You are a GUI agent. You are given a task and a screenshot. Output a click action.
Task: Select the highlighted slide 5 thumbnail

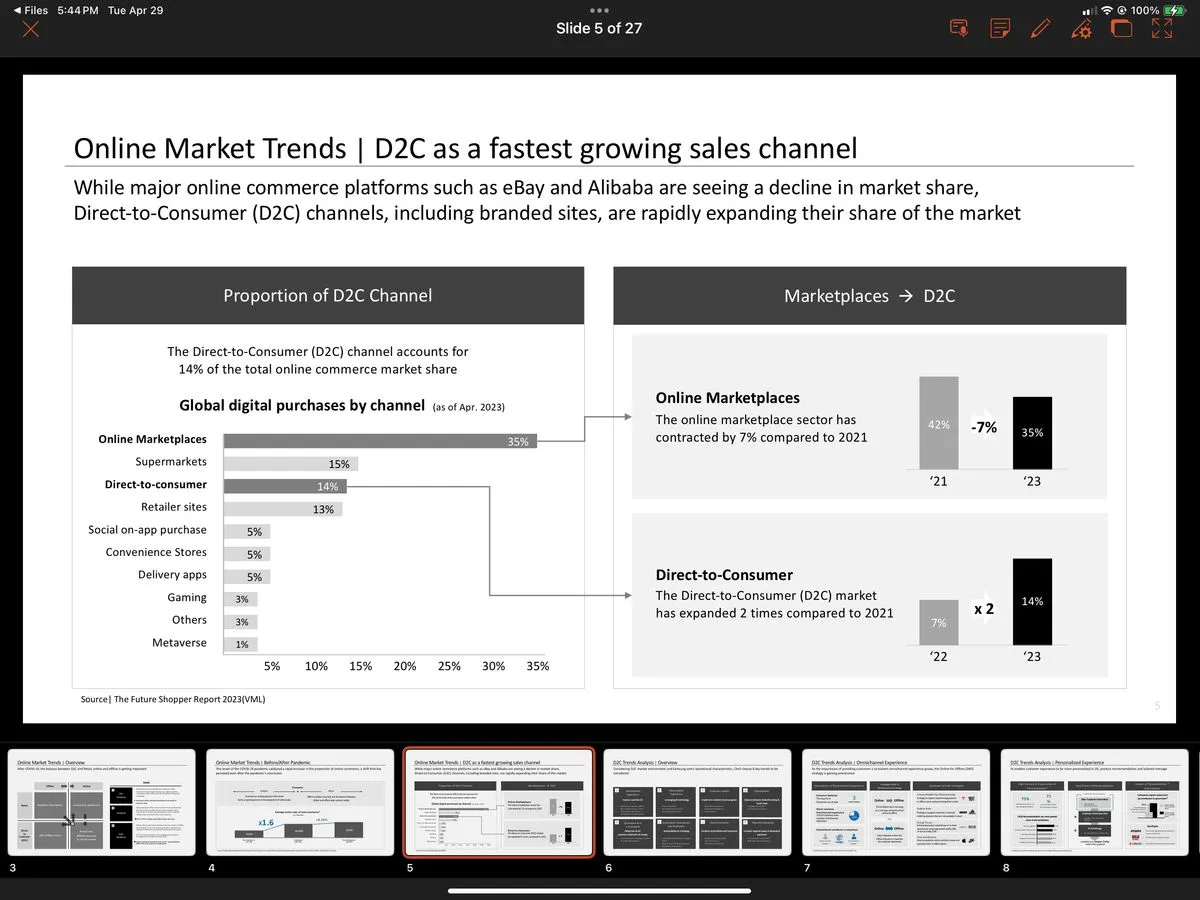(498, 803)
